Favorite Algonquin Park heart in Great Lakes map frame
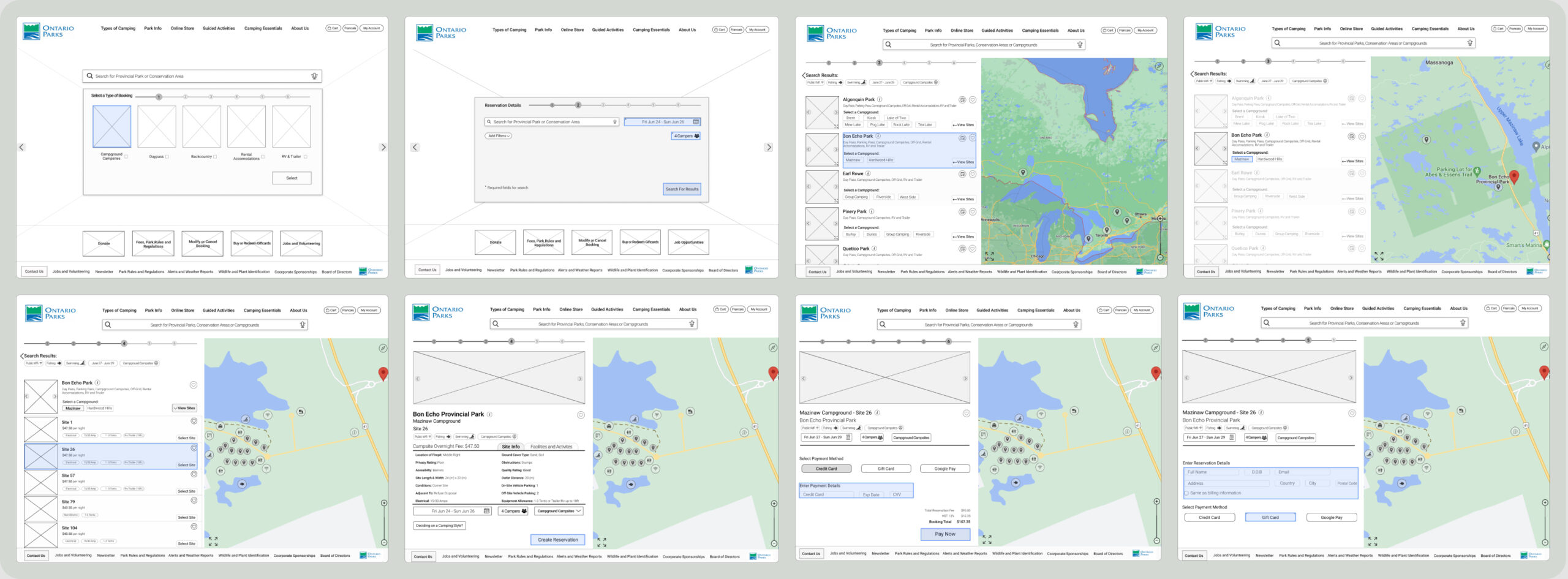 pos(972,100)
